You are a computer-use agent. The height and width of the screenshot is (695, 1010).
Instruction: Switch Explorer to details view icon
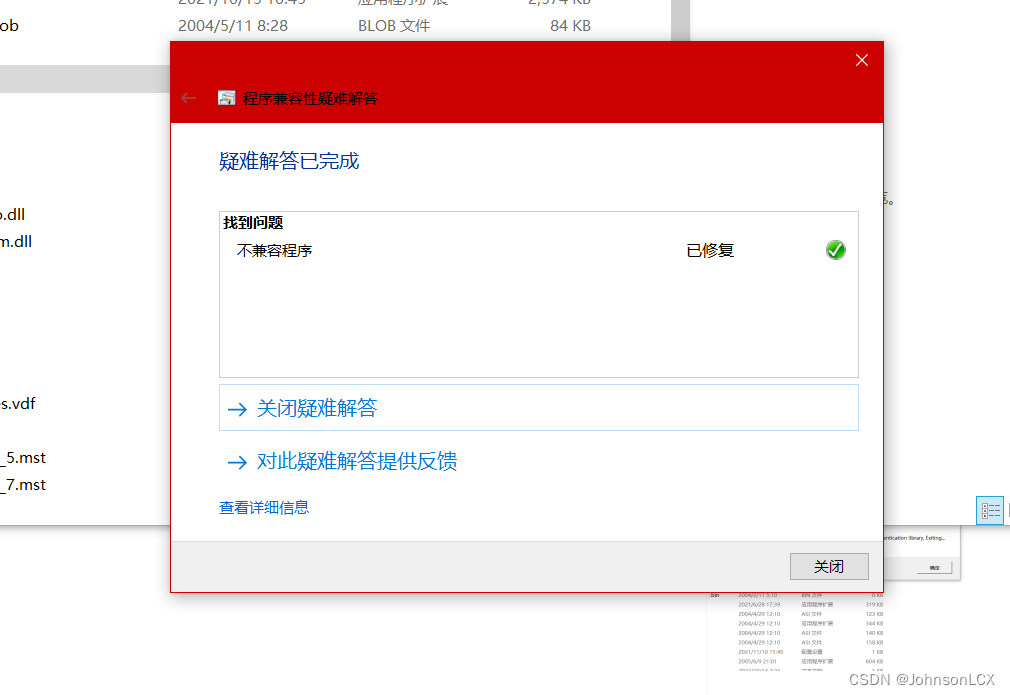tap(990, 511)
